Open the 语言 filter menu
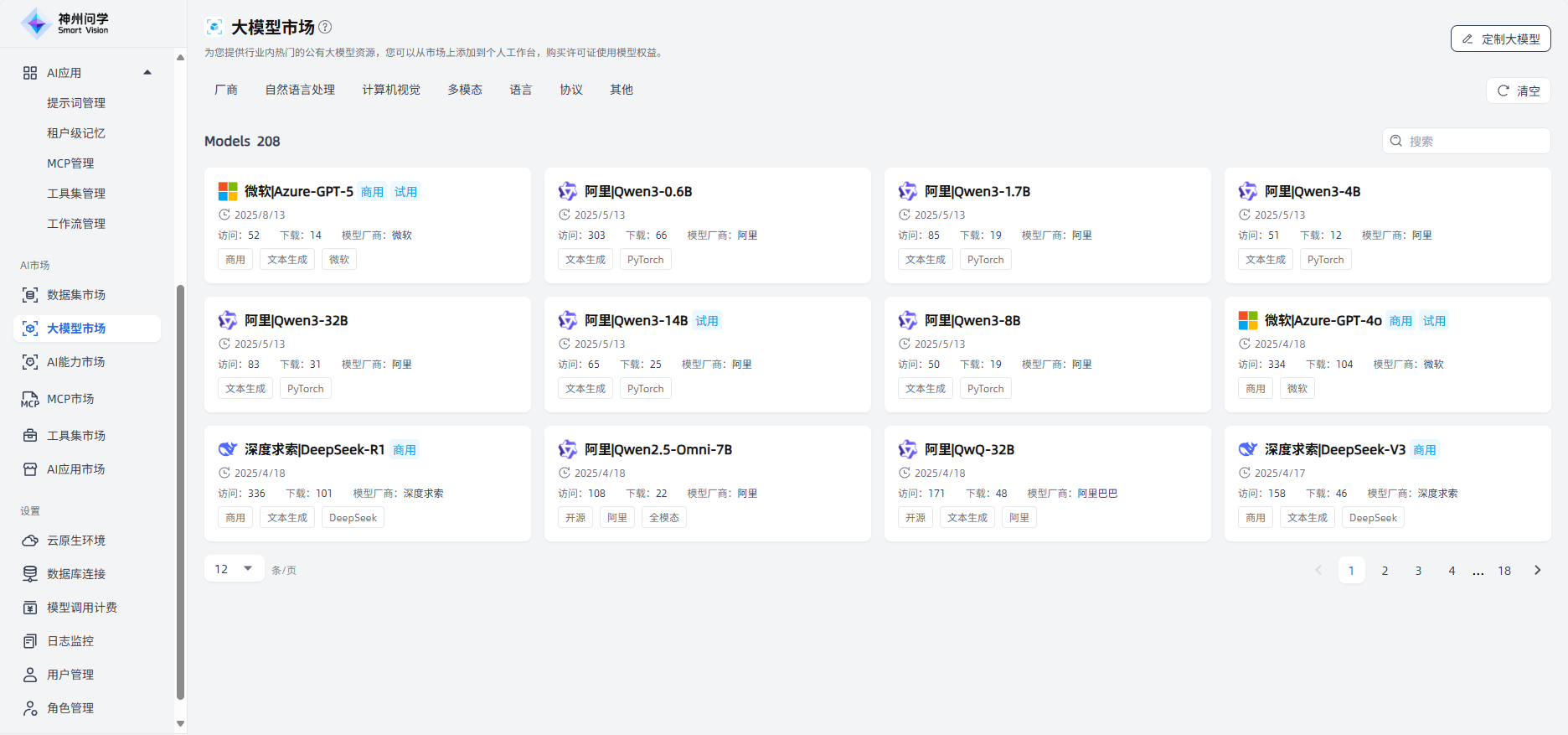The image size is (1568, 735). click(521, 90)
